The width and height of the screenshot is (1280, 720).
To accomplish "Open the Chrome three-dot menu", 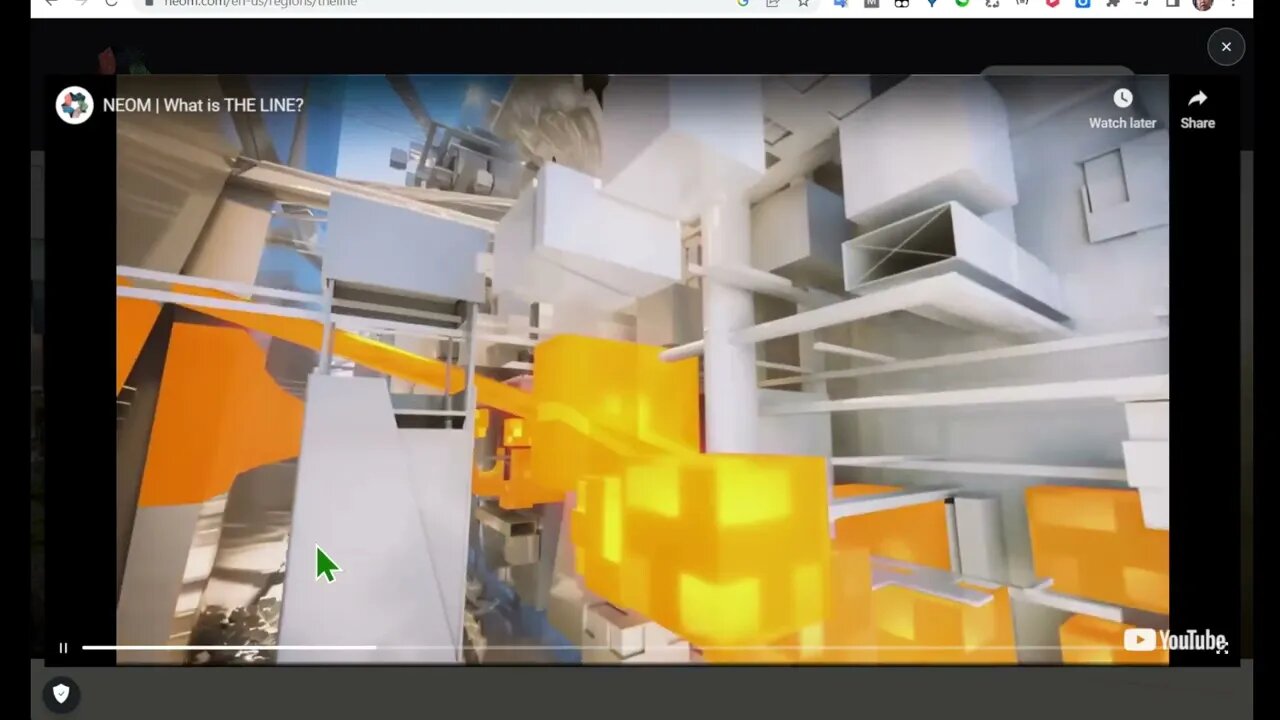I will (x=1233, y=4).
